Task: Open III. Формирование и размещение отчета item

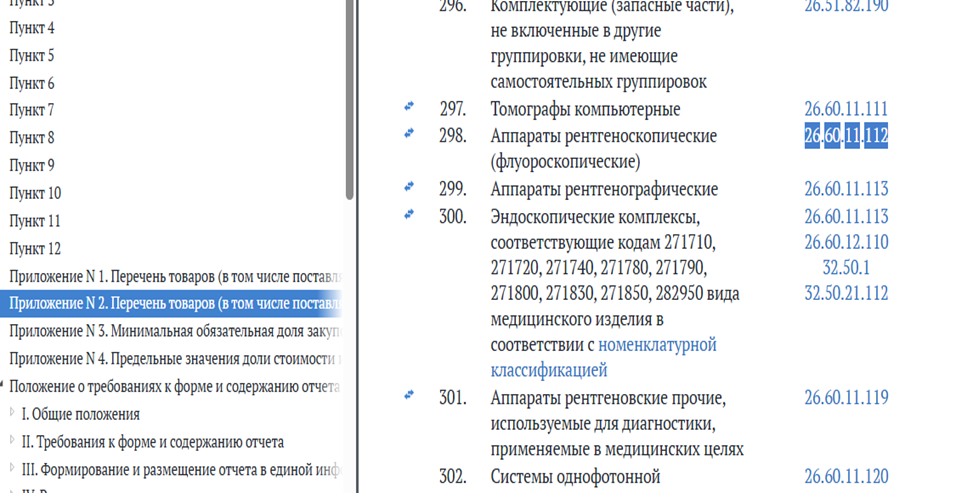Action: pyautogui.click(x=181, y=470)
